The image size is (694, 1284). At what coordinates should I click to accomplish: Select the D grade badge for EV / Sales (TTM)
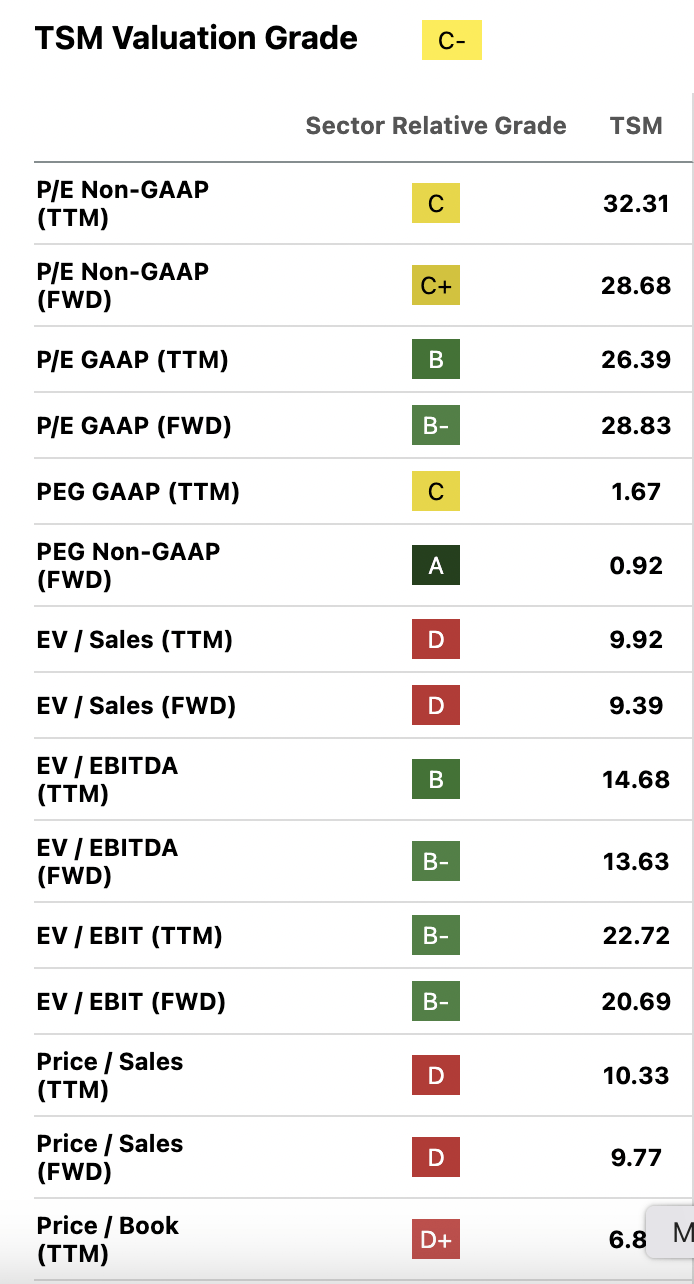(435, 640)
